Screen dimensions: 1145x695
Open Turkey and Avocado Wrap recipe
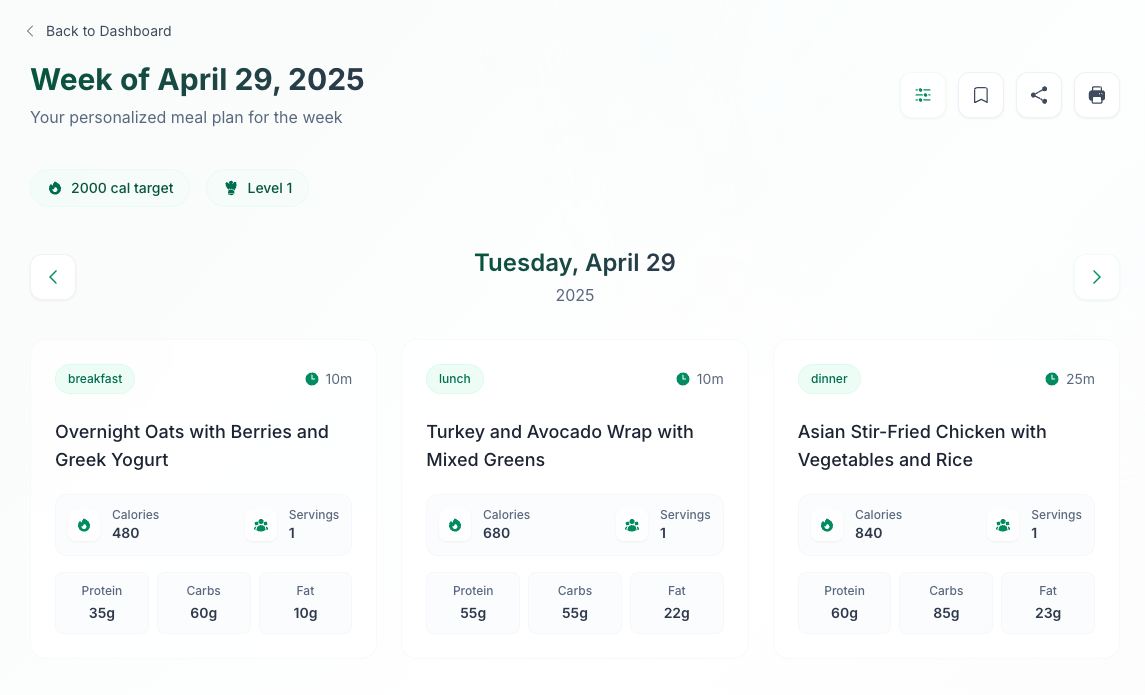tap(560, 446)
